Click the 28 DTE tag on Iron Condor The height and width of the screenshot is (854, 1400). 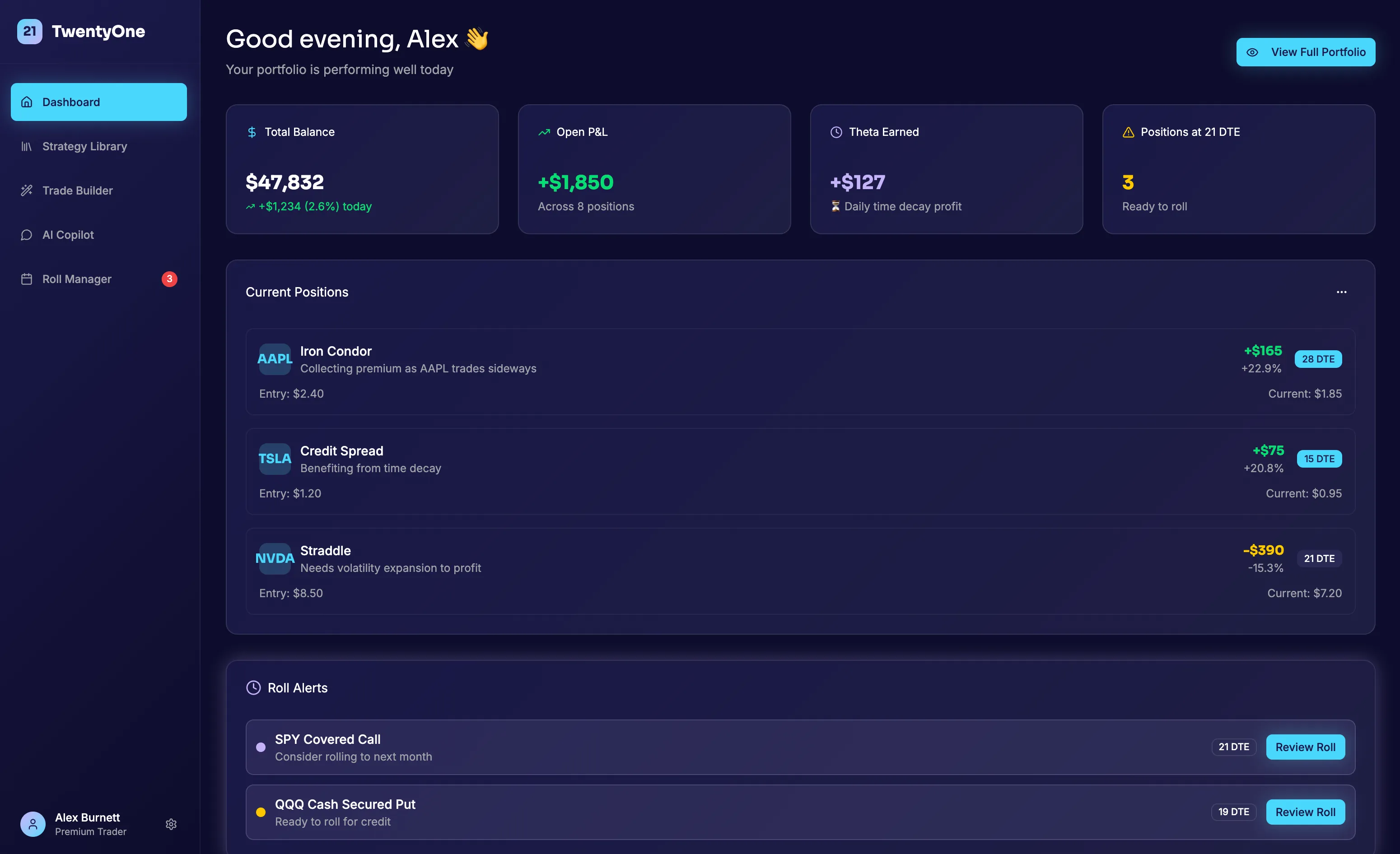tap(1318, 359)
